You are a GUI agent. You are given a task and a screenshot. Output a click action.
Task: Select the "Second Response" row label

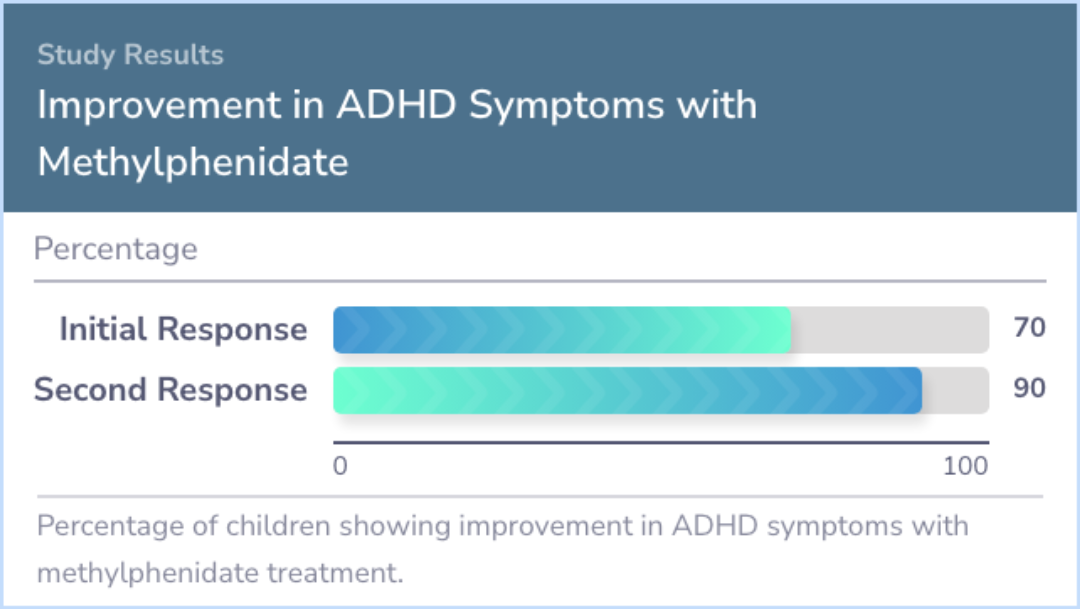click(x=171, y=389)
